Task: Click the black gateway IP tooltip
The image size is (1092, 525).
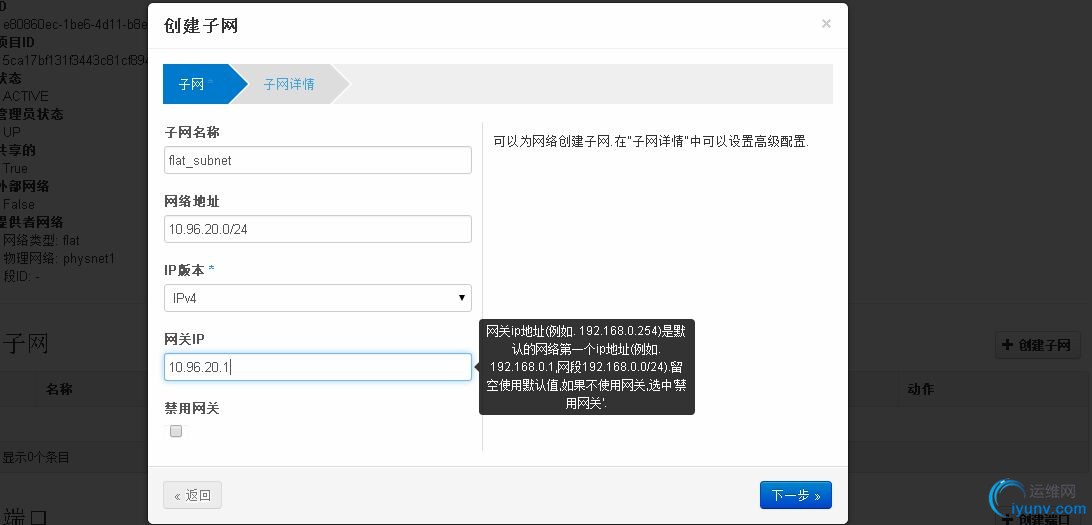Action: [x=587, y=367]
